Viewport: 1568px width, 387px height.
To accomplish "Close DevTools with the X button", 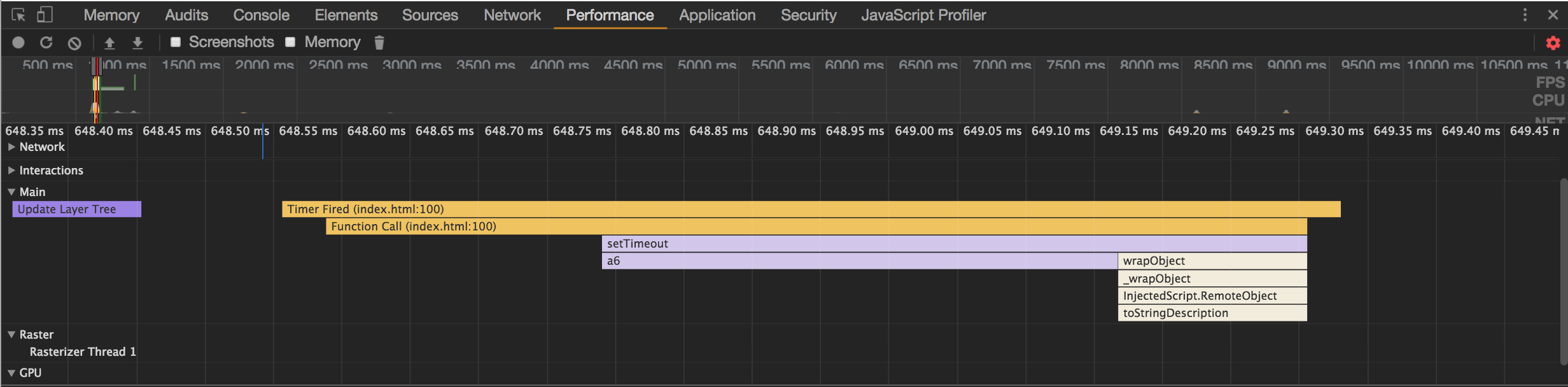I will (1553, 15).
